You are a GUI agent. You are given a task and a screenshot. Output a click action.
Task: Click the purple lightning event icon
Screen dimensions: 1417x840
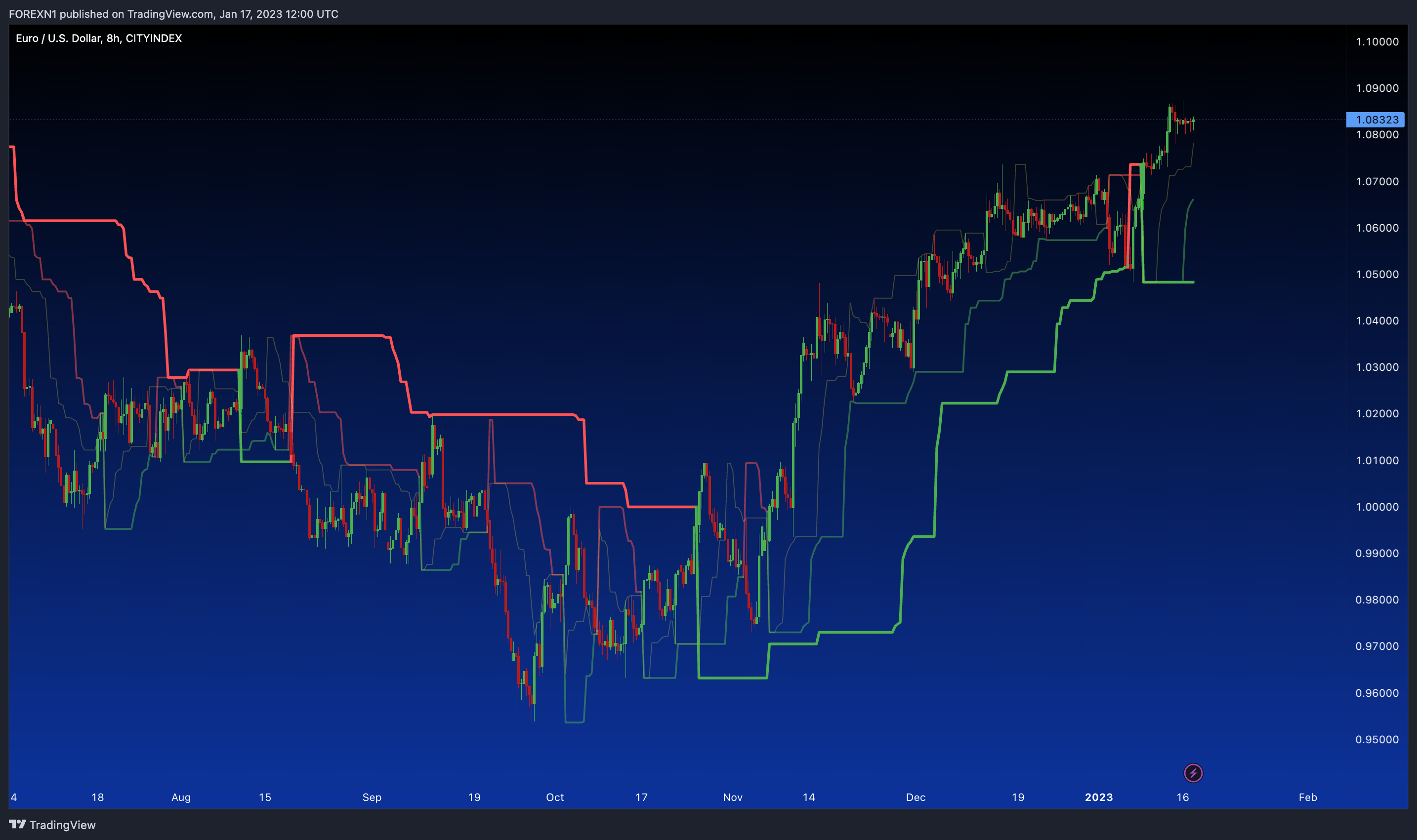[x=1193, y=773]
